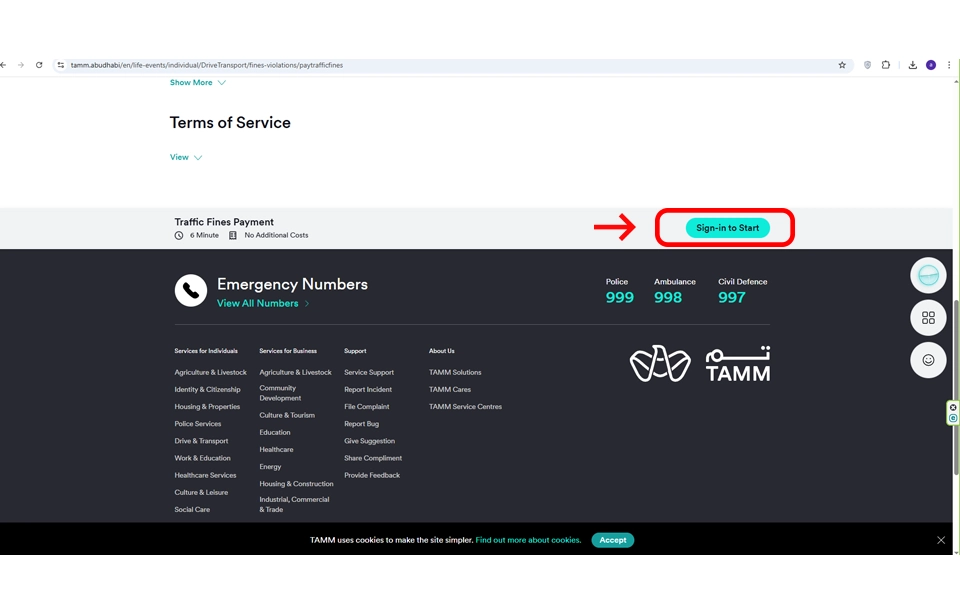Open Find out more about cookies link

528,540
